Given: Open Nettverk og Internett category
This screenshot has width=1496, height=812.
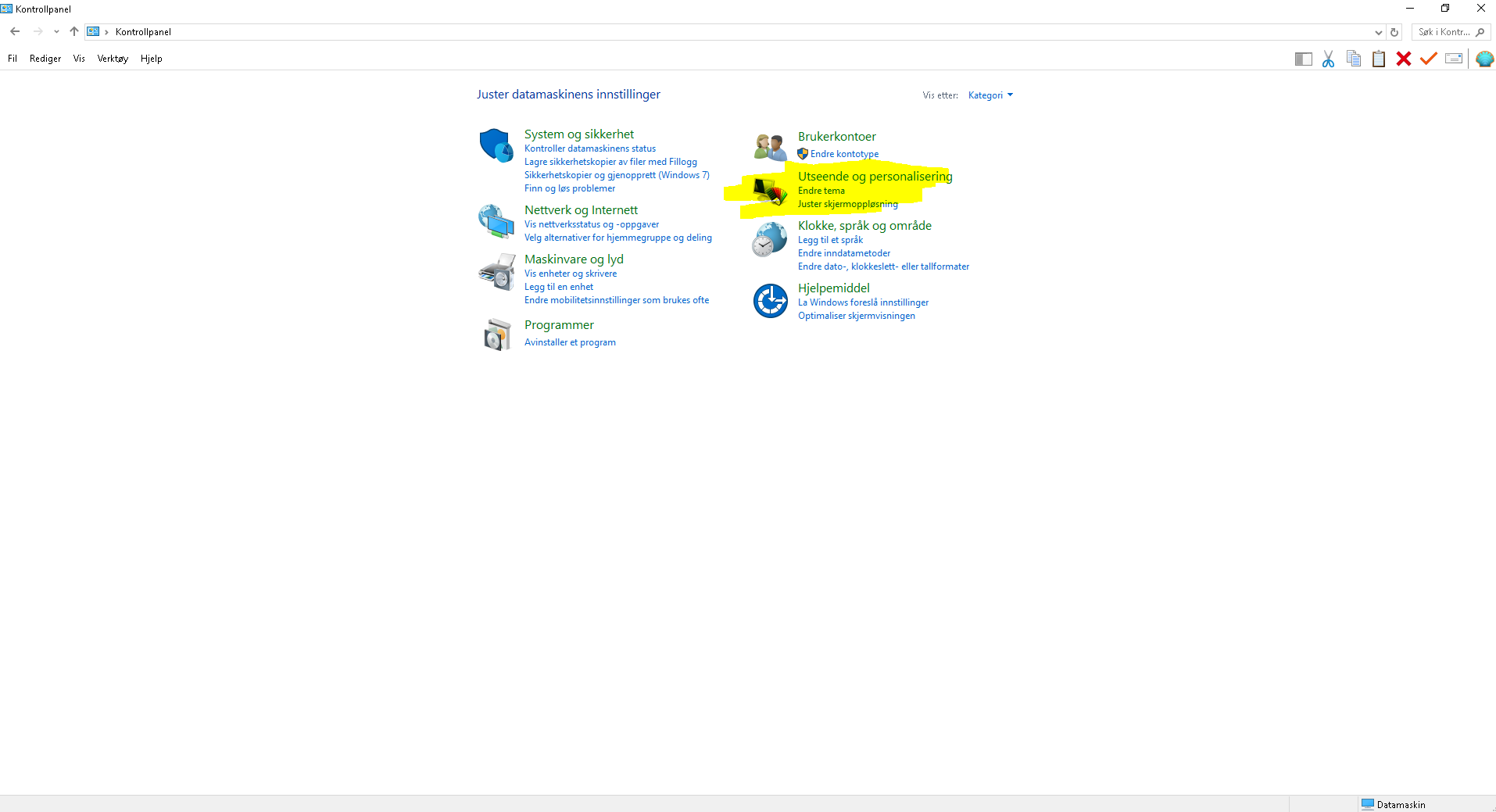Looking at the screenshot, I should (x=581, y=210).
